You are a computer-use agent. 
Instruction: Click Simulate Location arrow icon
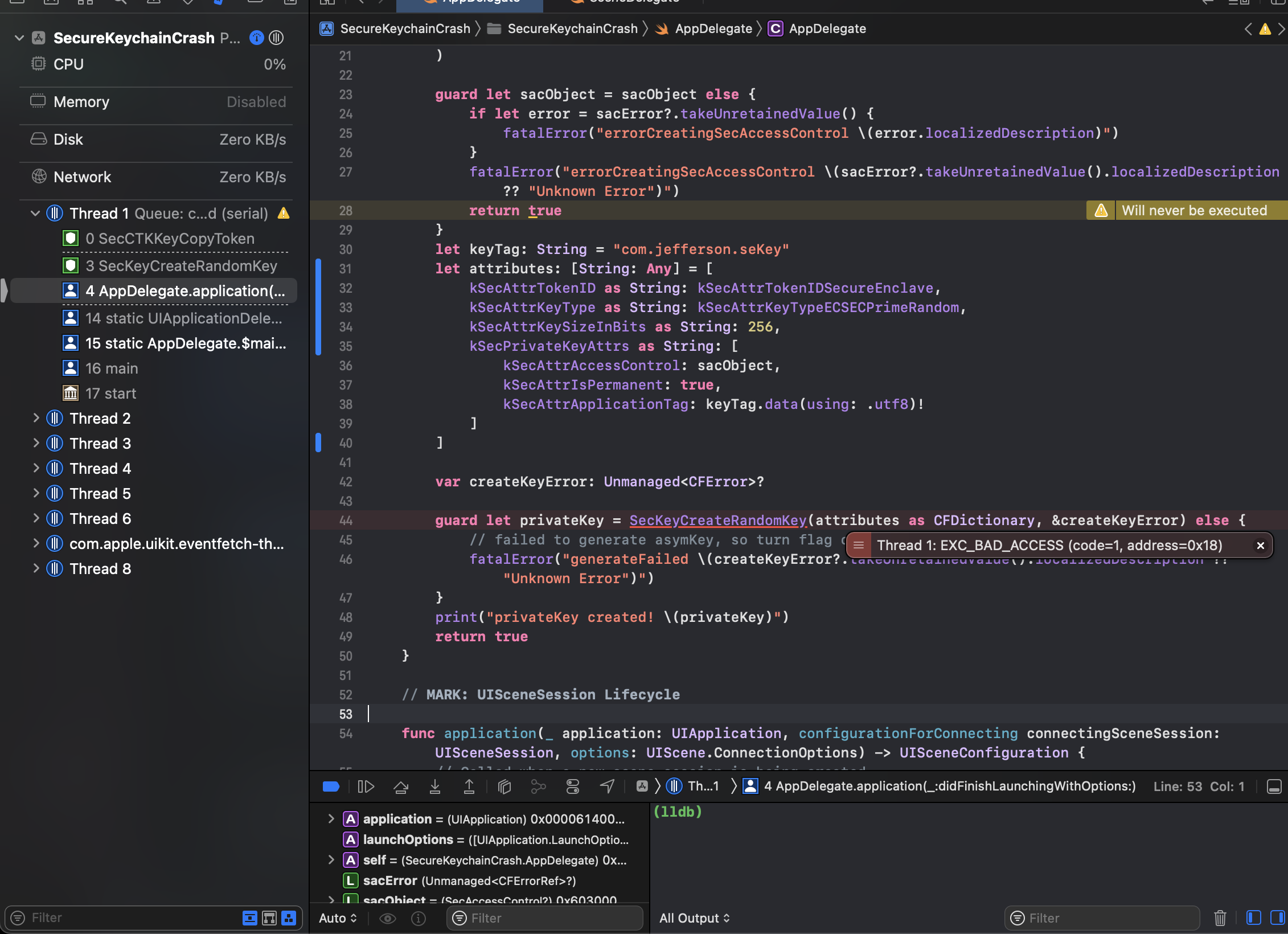607,786
